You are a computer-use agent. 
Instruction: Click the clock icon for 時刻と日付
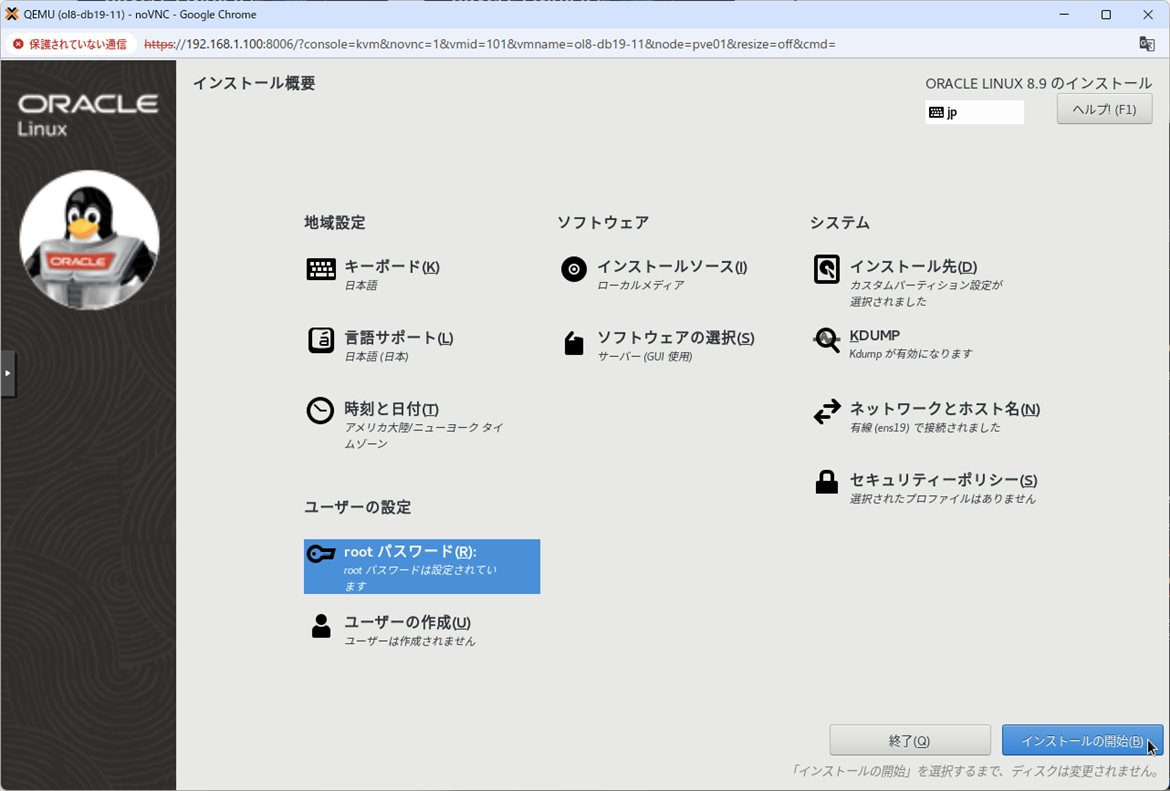[320, 410]
